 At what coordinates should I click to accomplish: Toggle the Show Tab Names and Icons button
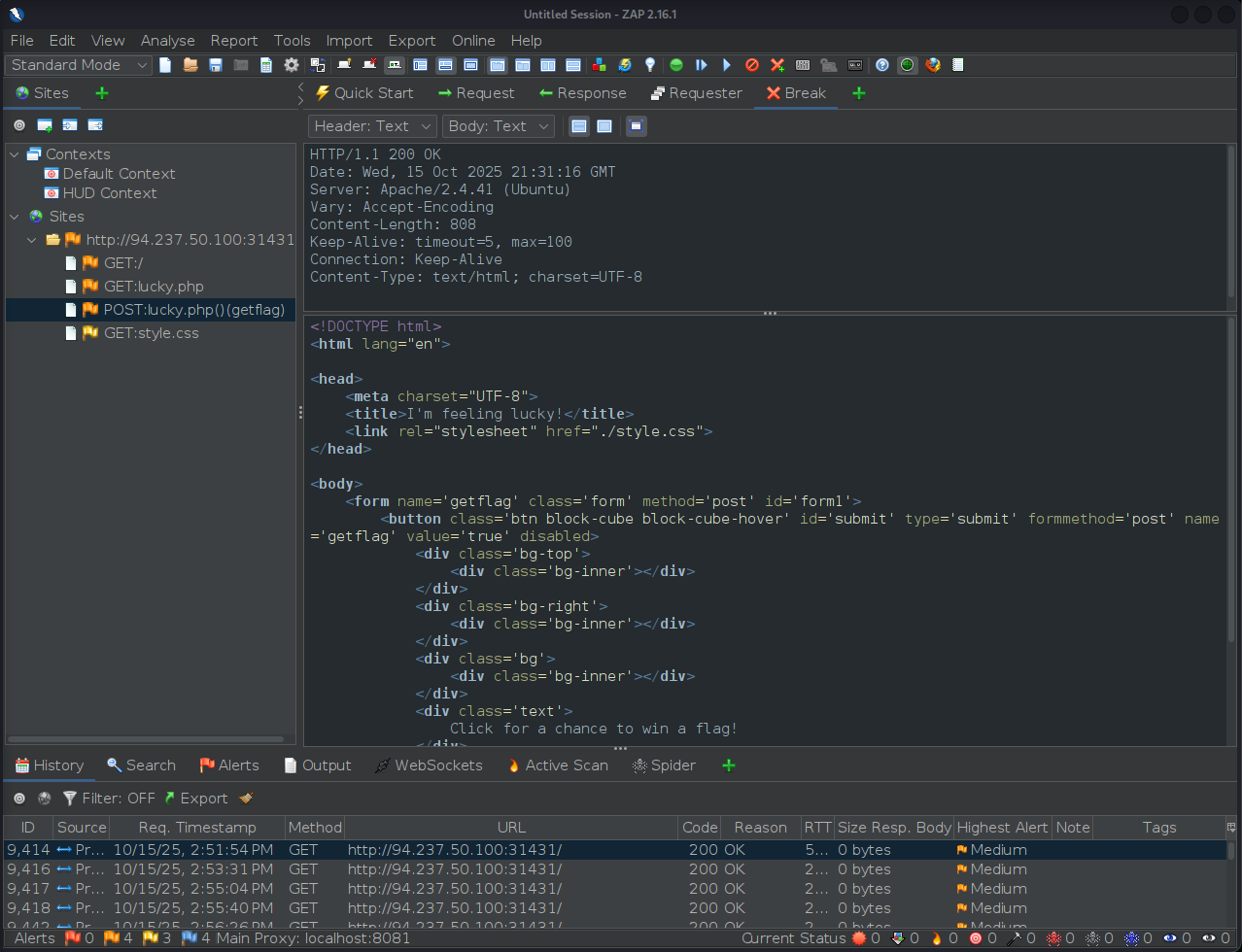click(x=395, y=65)
